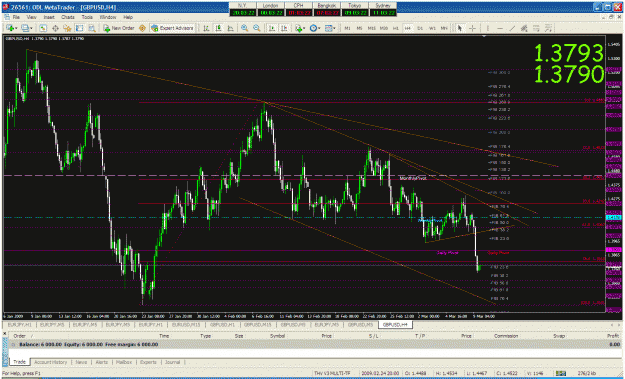
Task: Select the arrow Cursor tool
Action: [x=460, y=28]
